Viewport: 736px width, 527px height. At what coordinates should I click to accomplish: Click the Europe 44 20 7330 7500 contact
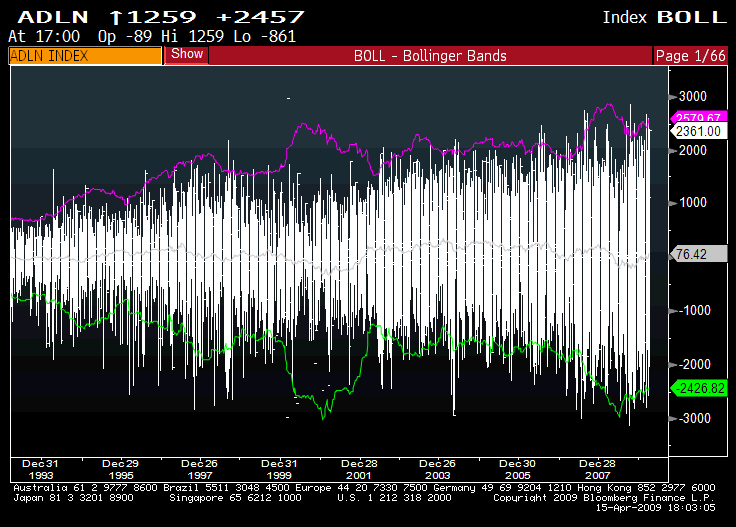click(x=359, y=488)
